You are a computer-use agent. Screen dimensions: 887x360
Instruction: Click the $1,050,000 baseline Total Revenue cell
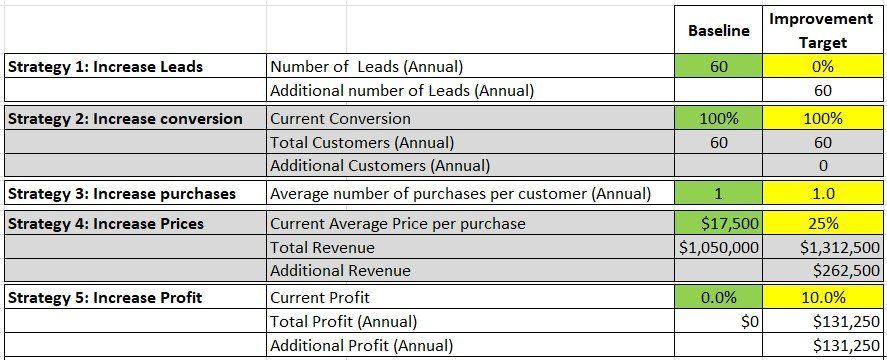718,247
